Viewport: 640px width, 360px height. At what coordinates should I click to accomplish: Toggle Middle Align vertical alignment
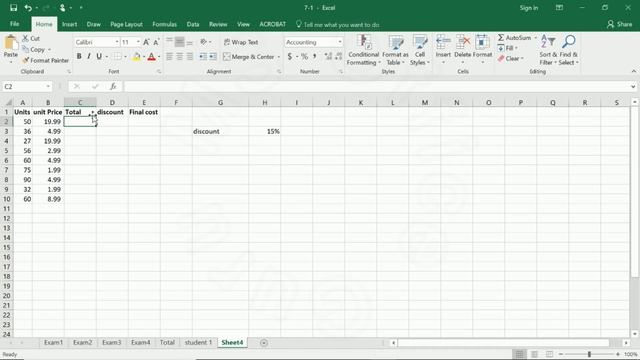(180, 42)
